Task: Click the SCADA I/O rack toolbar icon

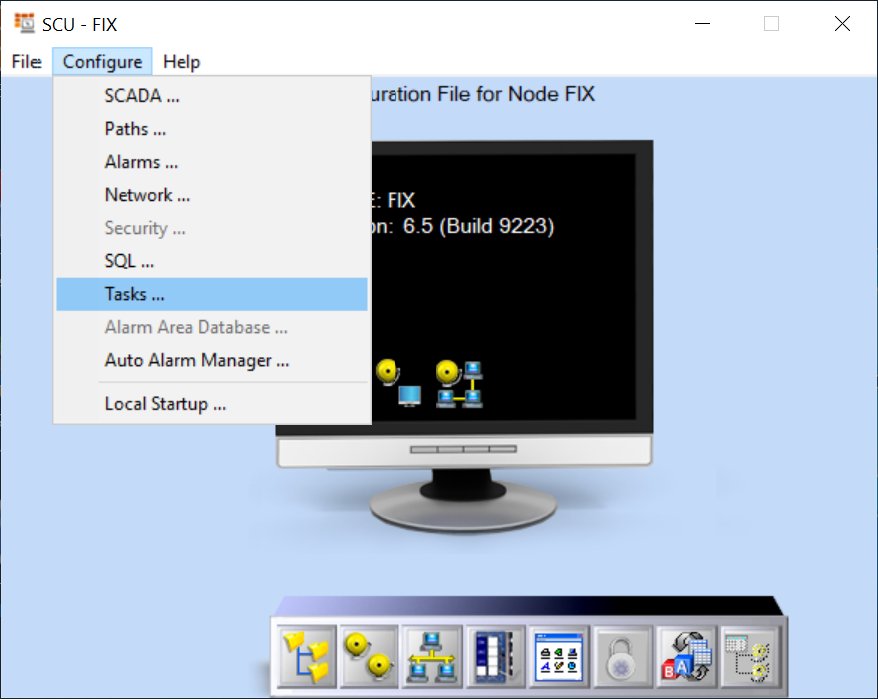Action: pos(495,656)
